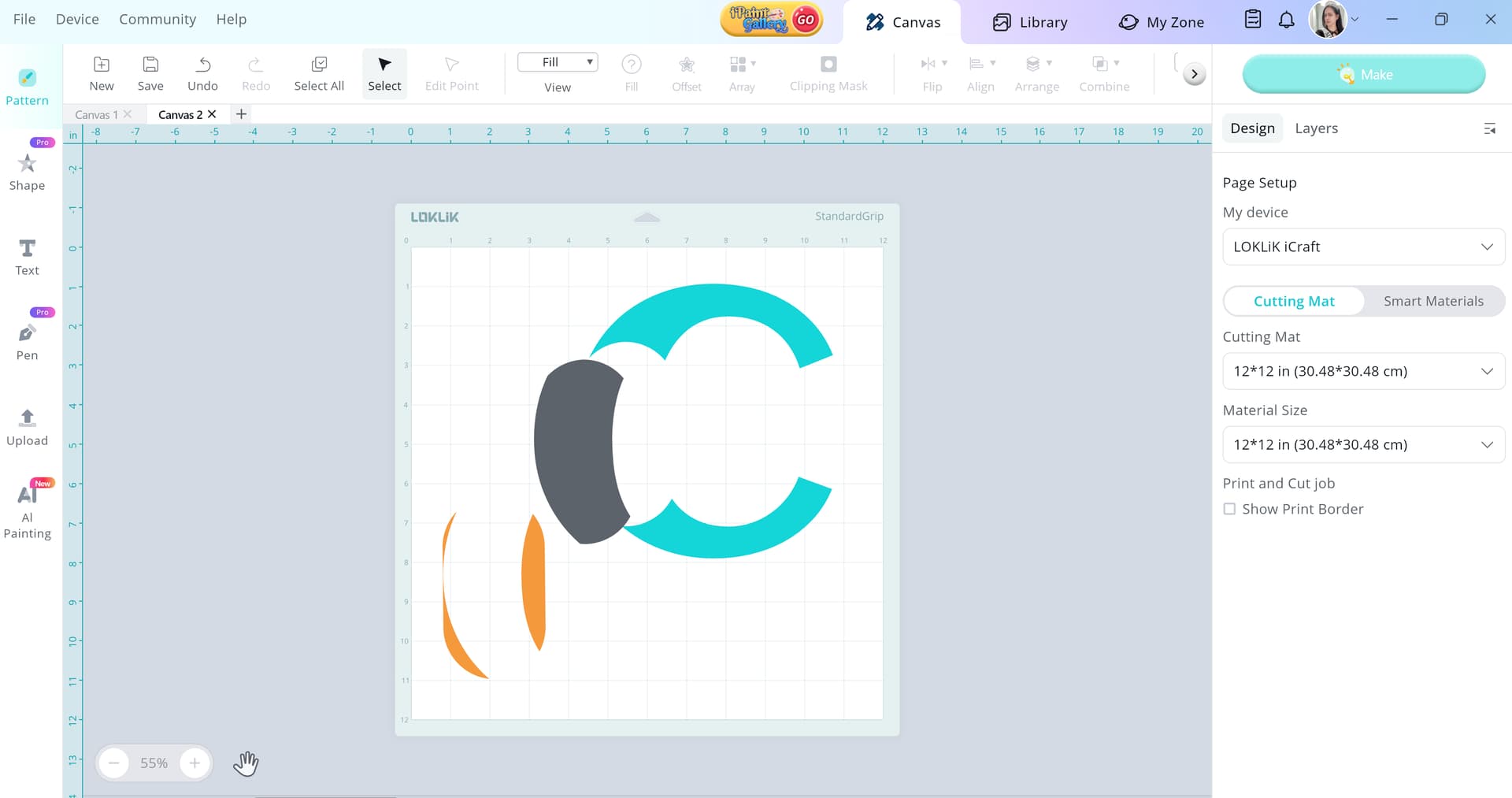Activate the hand pan tool

(x=246, y=763)
